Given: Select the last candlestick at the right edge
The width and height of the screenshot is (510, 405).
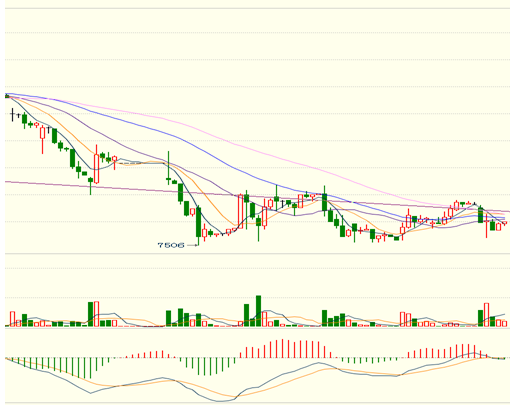Looking at the screenshot, I should (x=504, y=223).
